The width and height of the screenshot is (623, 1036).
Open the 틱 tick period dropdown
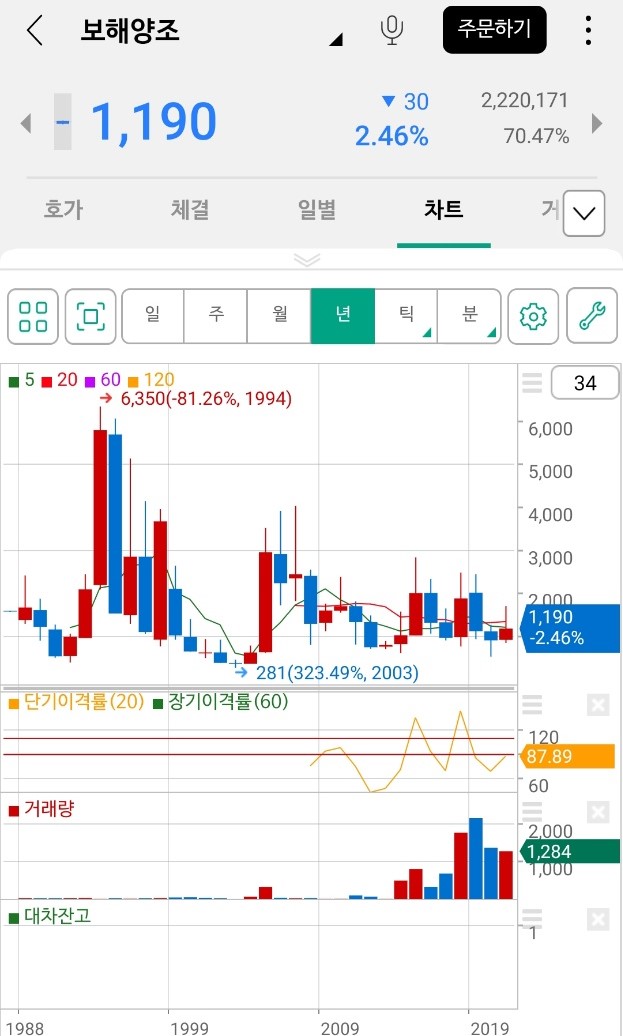(x=406, y=316)
